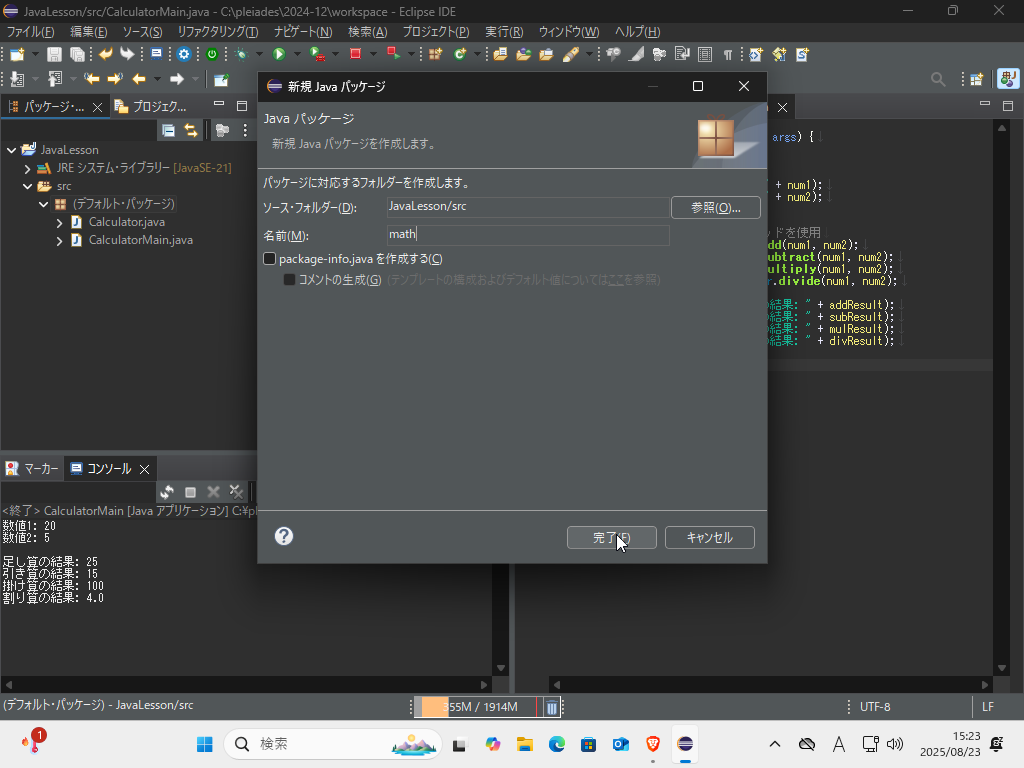
Task: Open ファイル menu
Action: coord(30,31)
